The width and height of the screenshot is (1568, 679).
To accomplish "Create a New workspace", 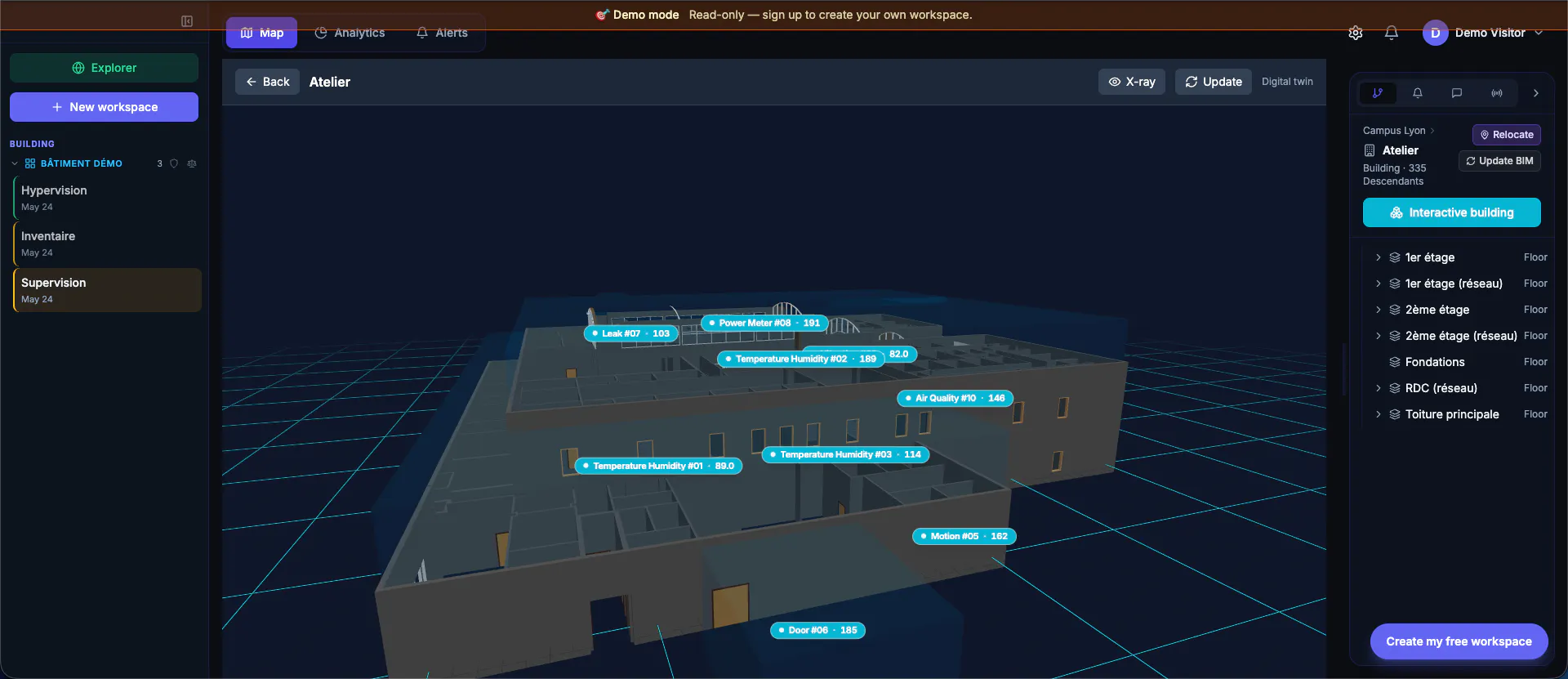I will [104, 107].
